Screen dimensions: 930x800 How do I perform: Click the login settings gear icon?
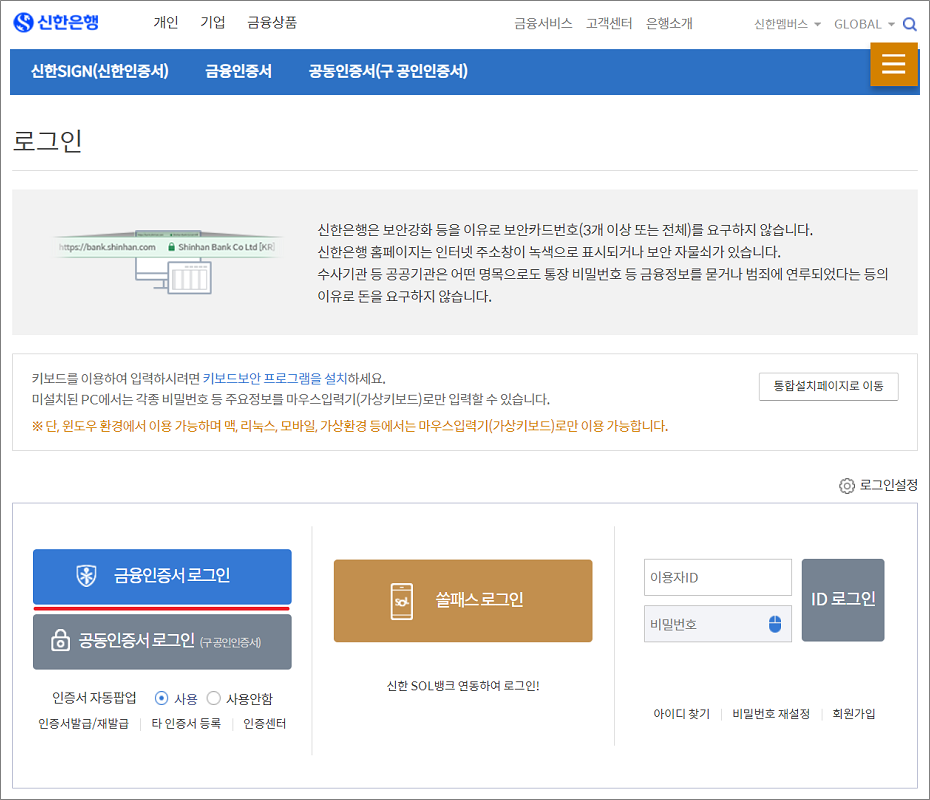pos(846,486)
